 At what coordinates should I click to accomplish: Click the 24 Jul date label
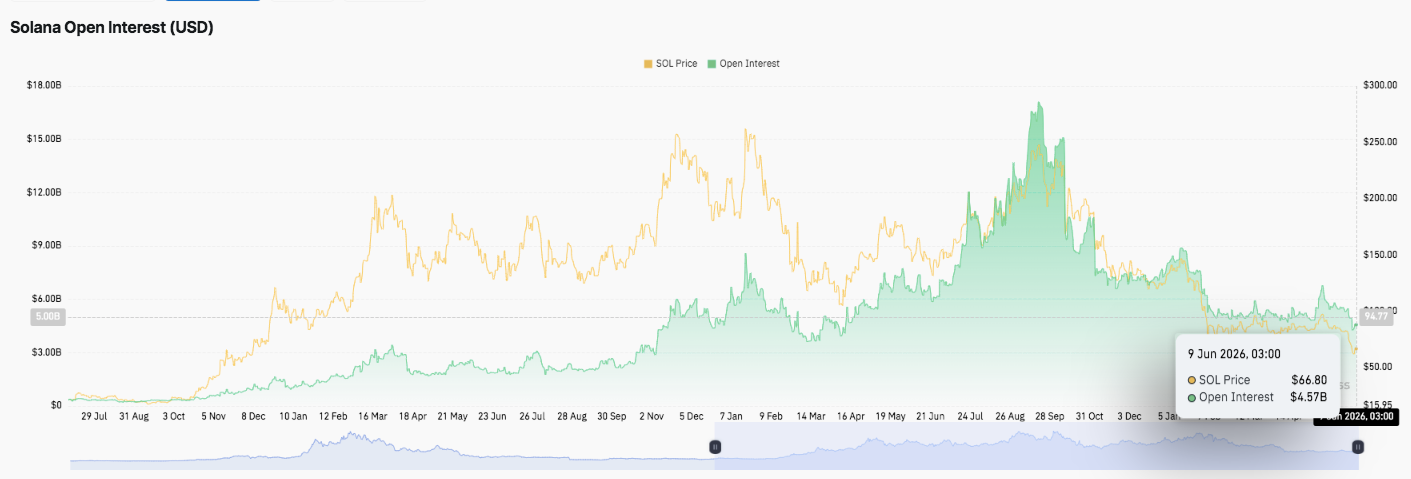coord(970,415)
